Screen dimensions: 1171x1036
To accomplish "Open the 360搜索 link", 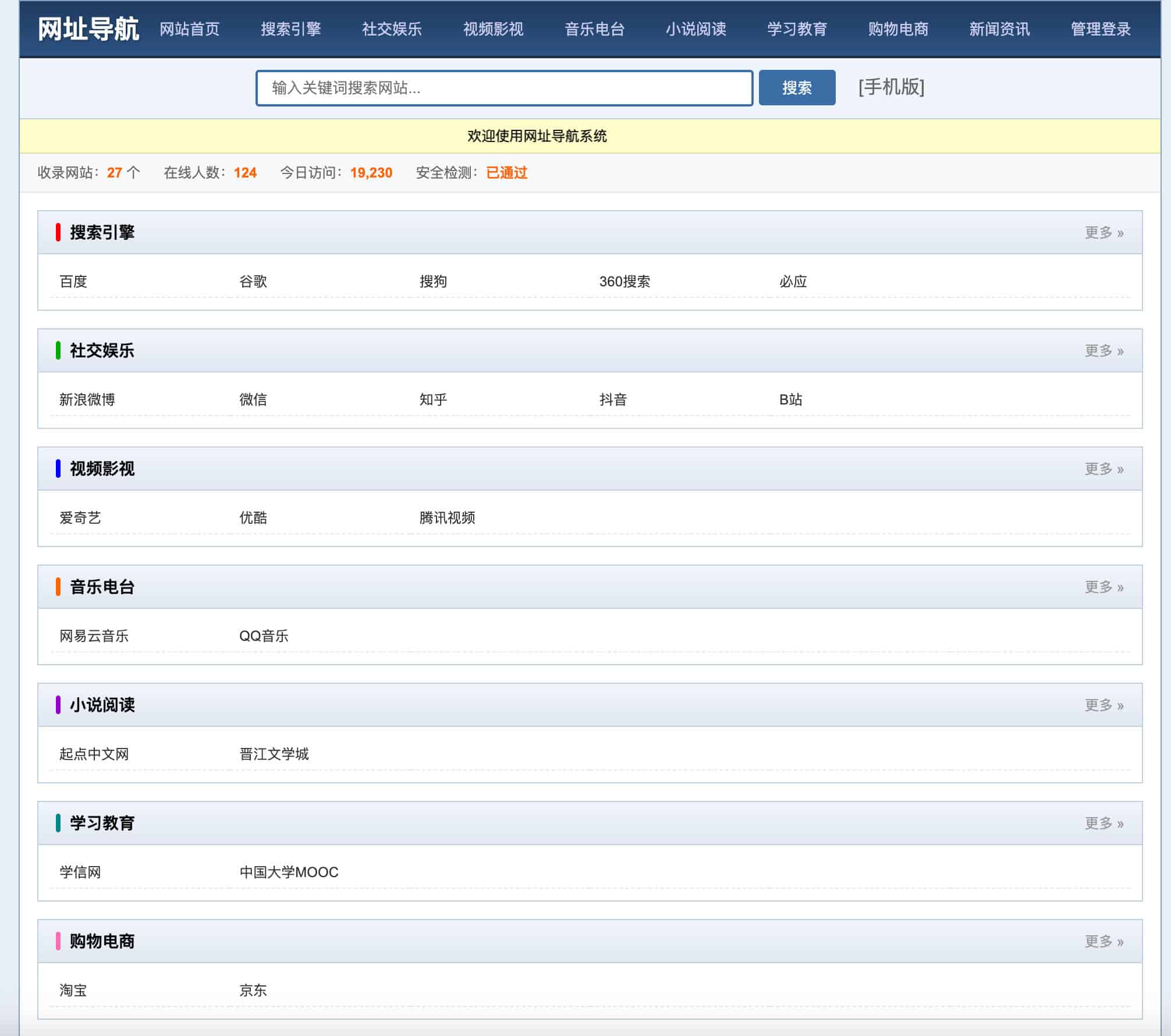I will (625, 282).
